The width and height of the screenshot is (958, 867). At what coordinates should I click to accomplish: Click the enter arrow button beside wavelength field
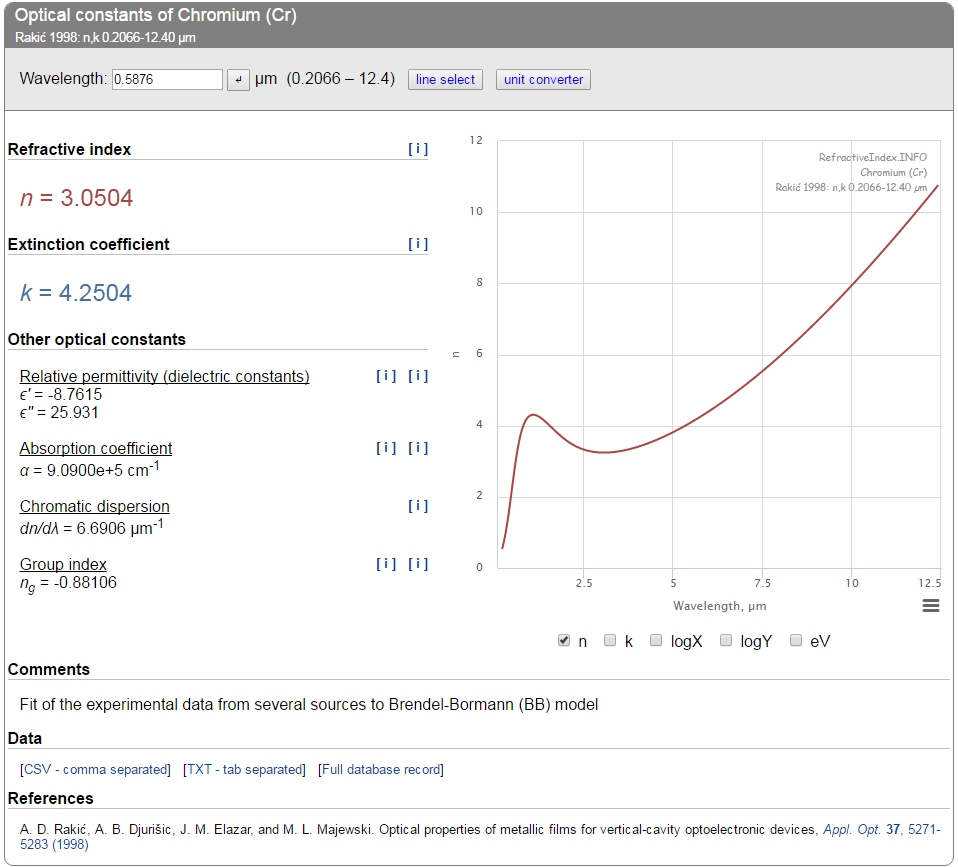click(238, 80)
